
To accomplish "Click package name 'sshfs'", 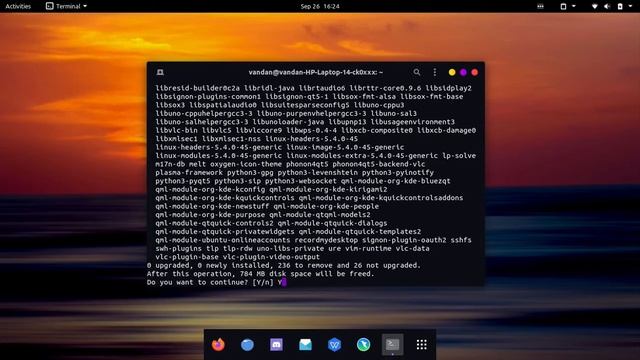I will coord(461,240).
